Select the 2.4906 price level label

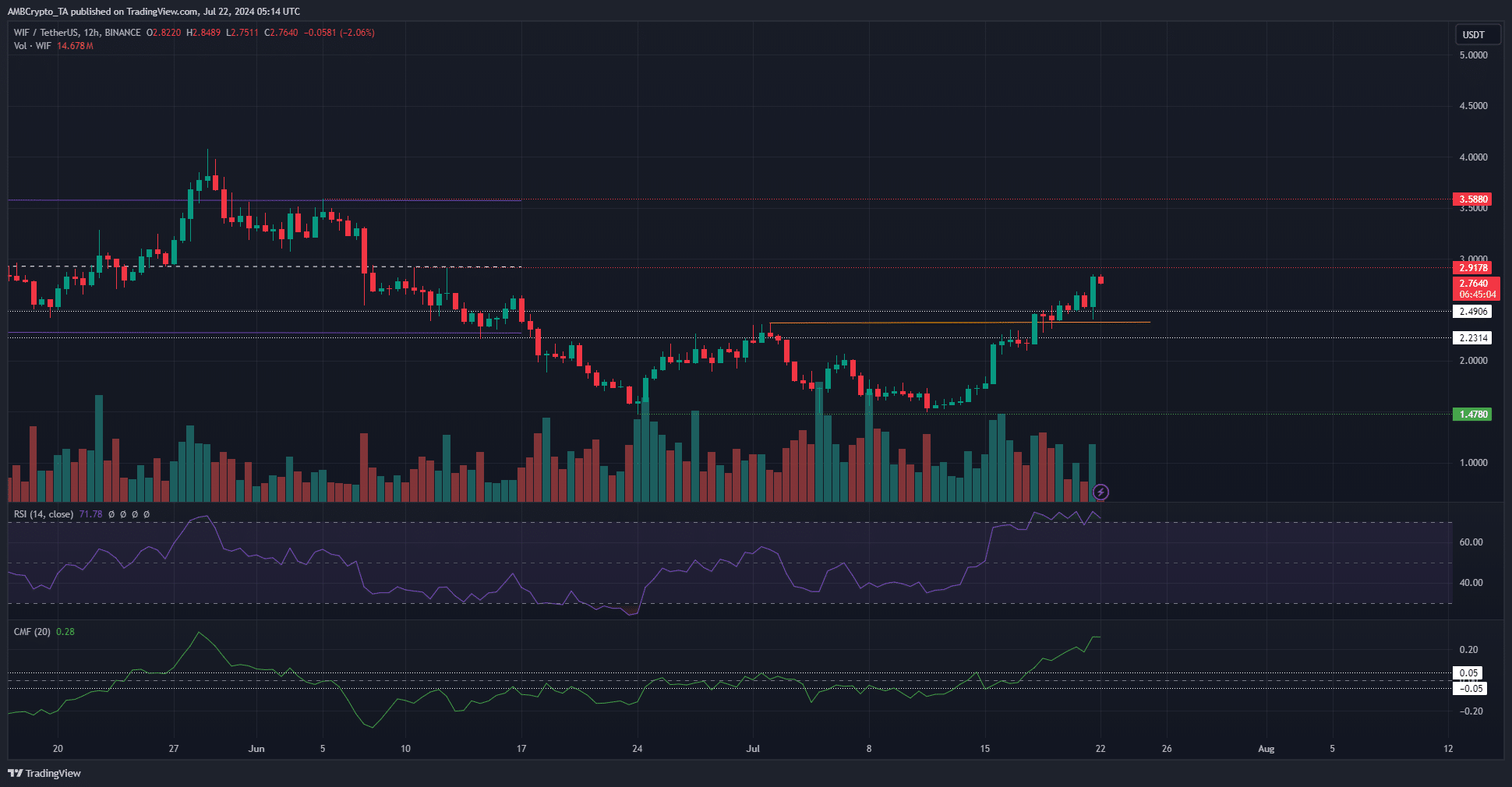1473,311
